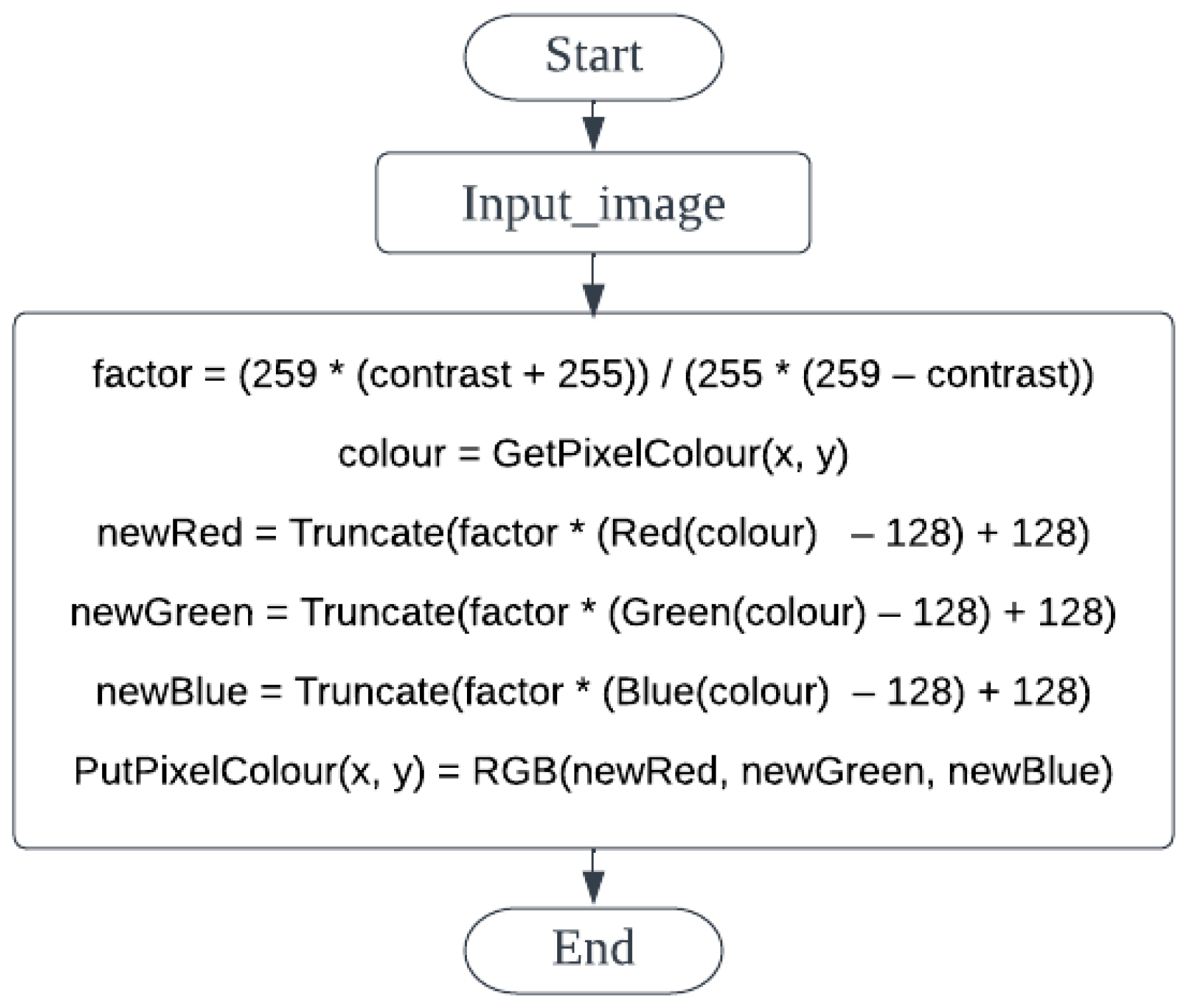1188x1008 pixels.
Task: Click the colour = GetPixelColour(x, y) line
Action: point(593,454)
